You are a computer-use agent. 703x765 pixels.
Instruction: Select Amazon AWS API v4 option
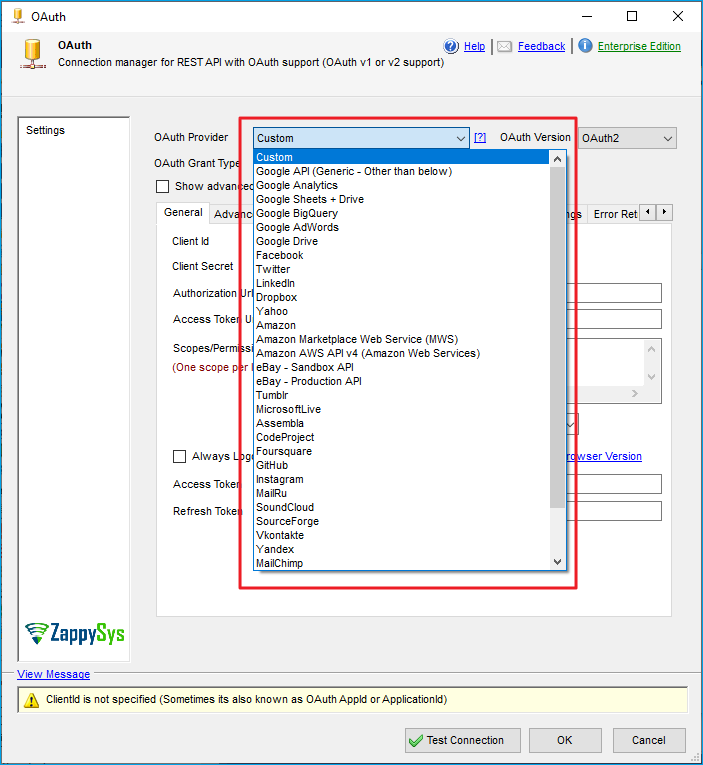(402, 353)
